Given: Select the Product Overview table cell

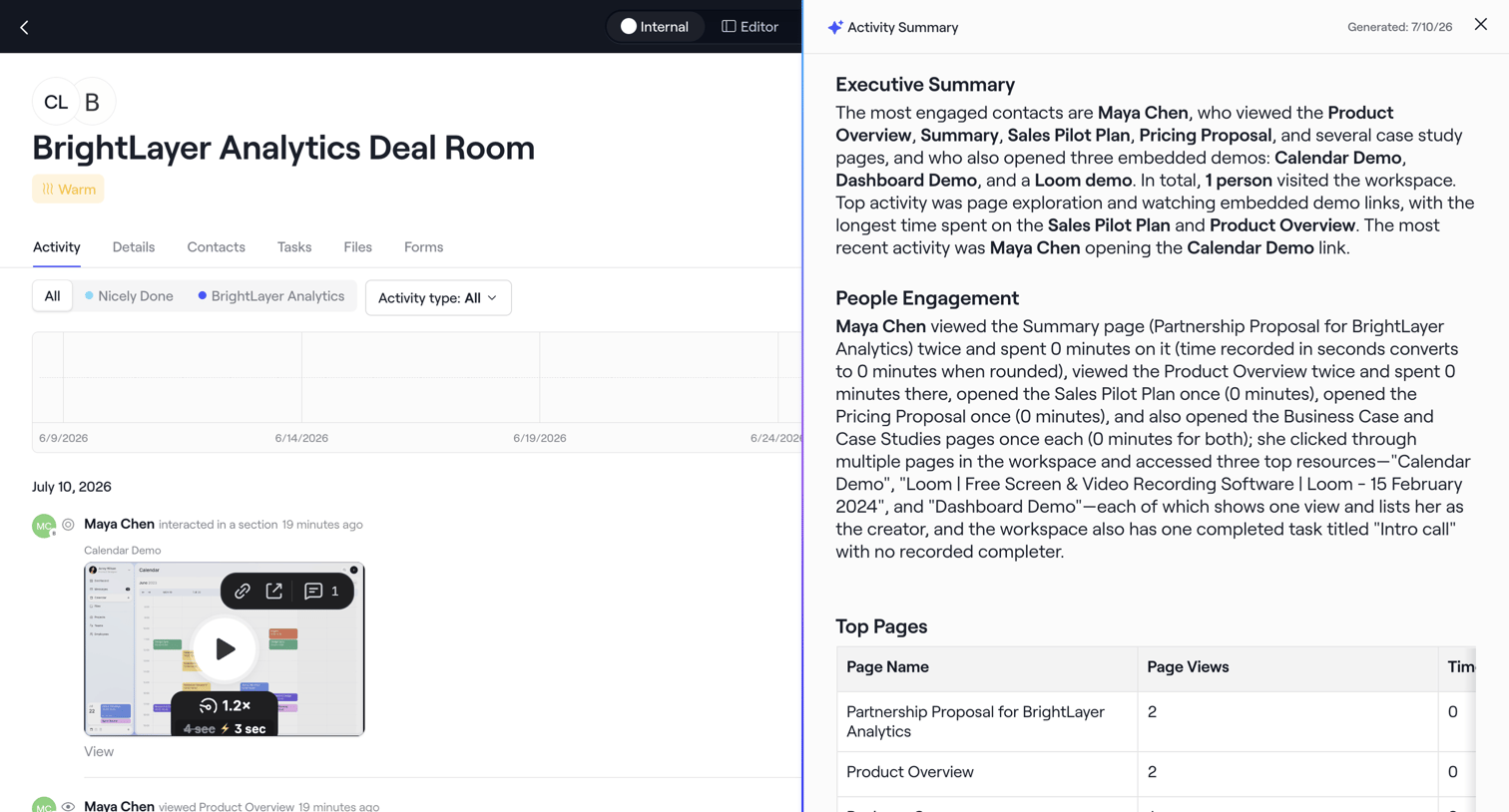Looking at the screenshot, I should 987,772.
